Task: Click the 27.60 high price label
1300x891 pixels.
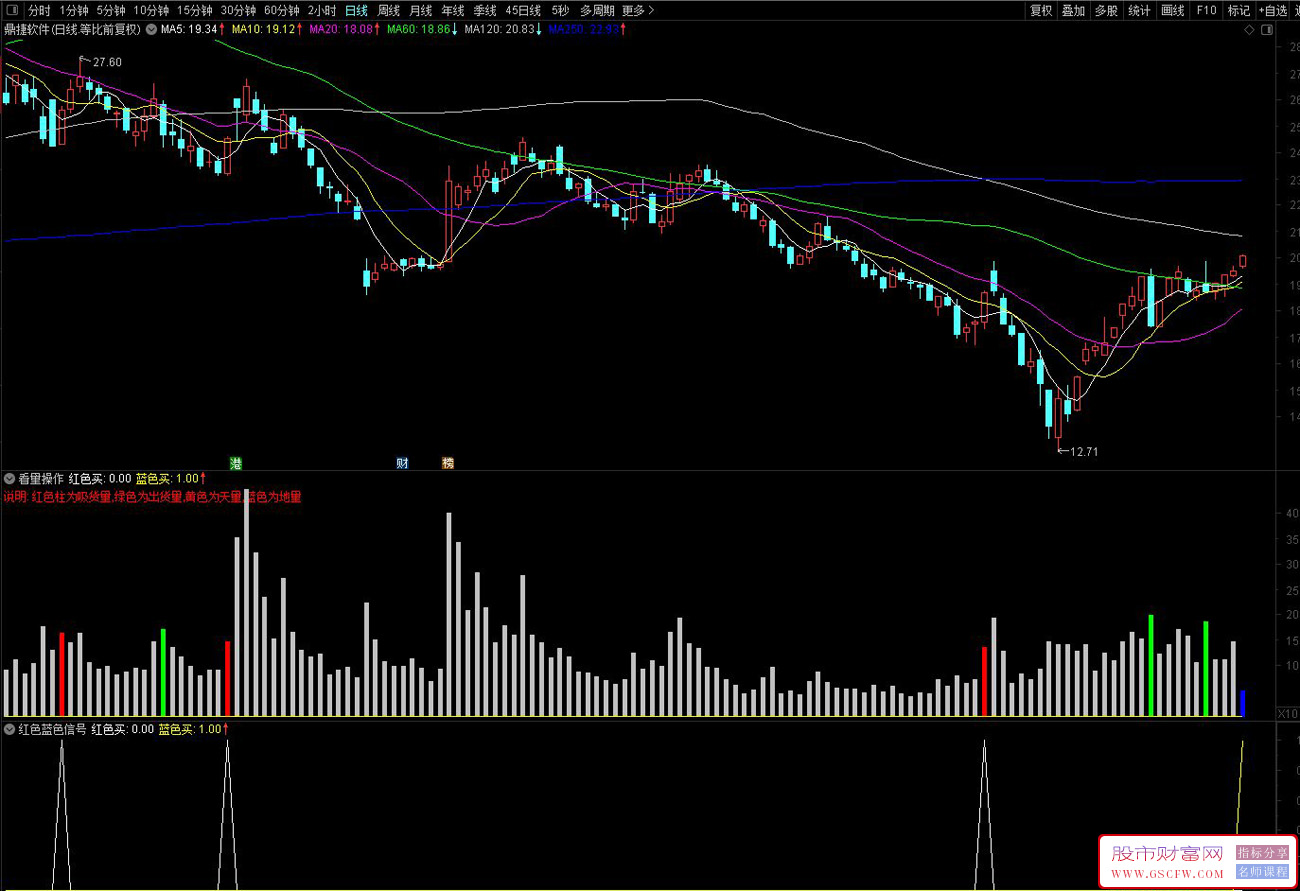Action: pos(107,63)
